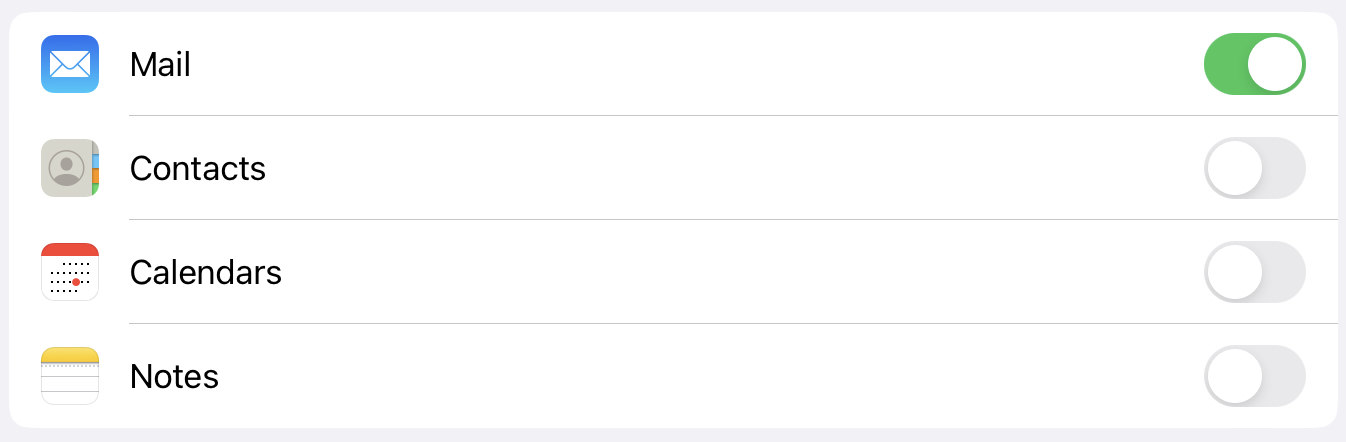Click blank area of the Calendars row

[700, 272]
